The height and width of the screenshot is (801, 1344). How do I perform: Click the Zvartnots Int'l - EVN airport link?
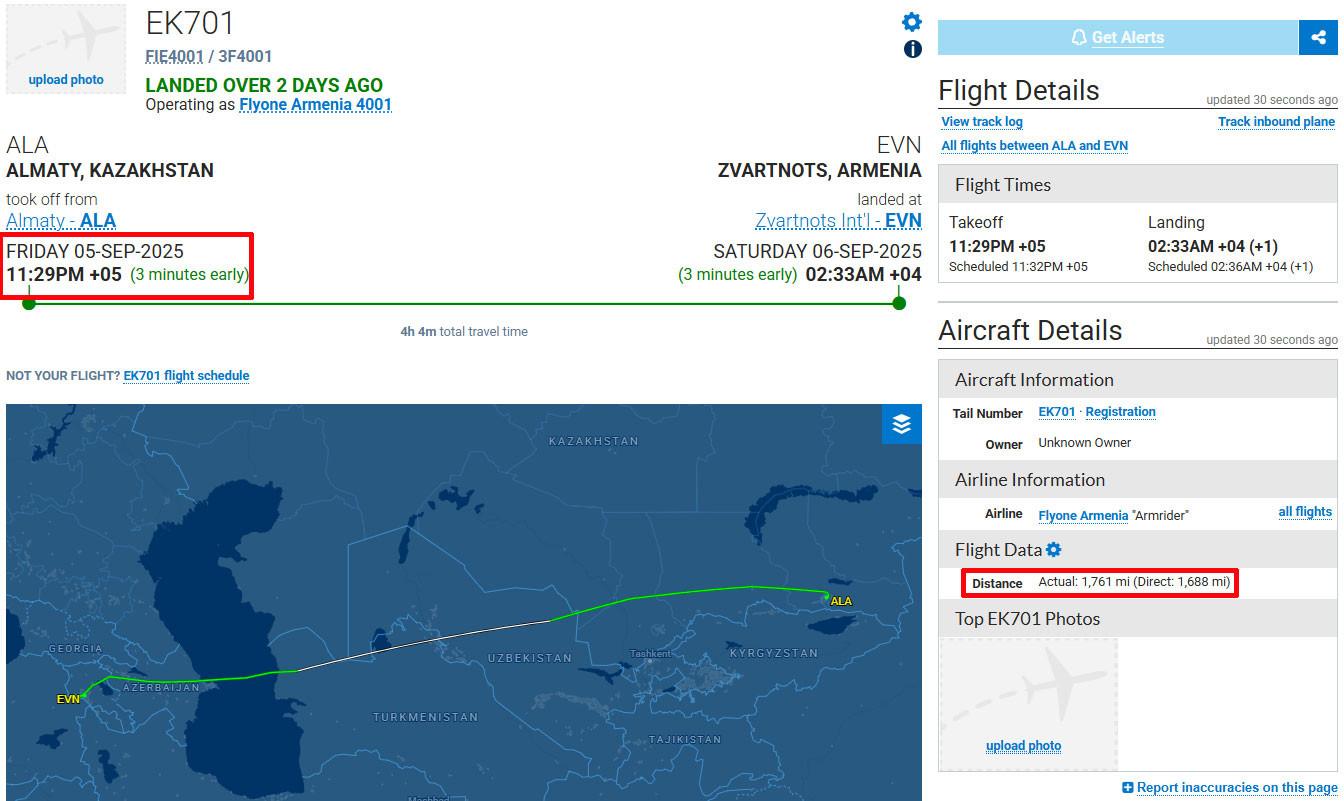(838, 221)
